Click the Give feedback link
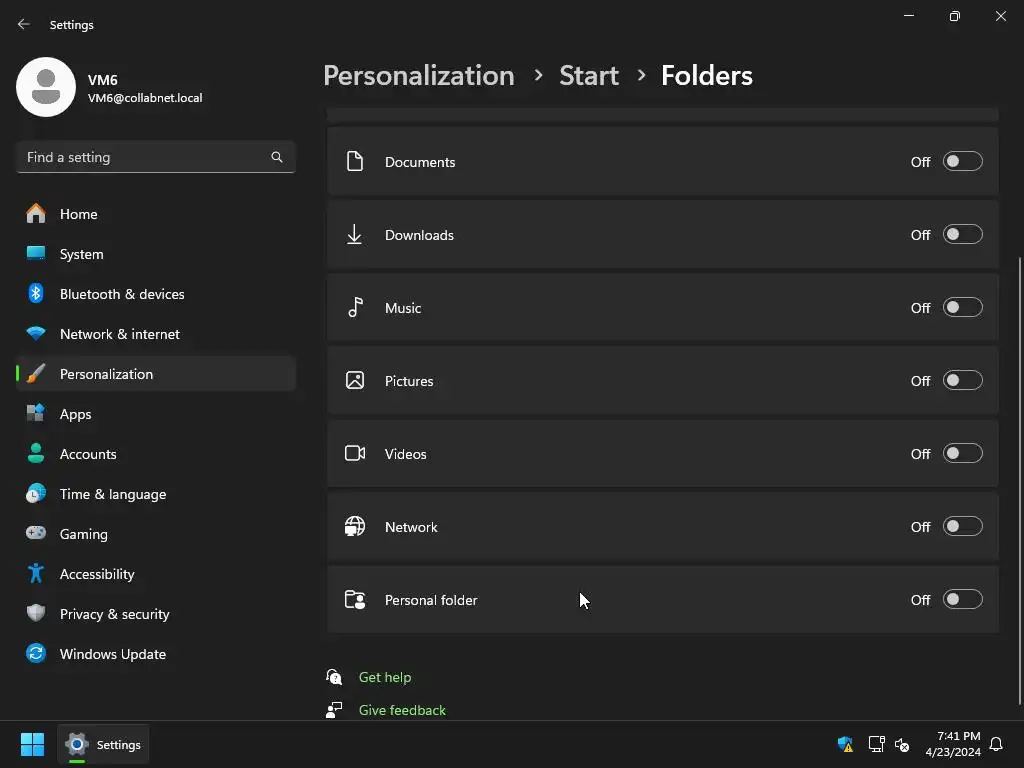 click(x=402, y=710)
